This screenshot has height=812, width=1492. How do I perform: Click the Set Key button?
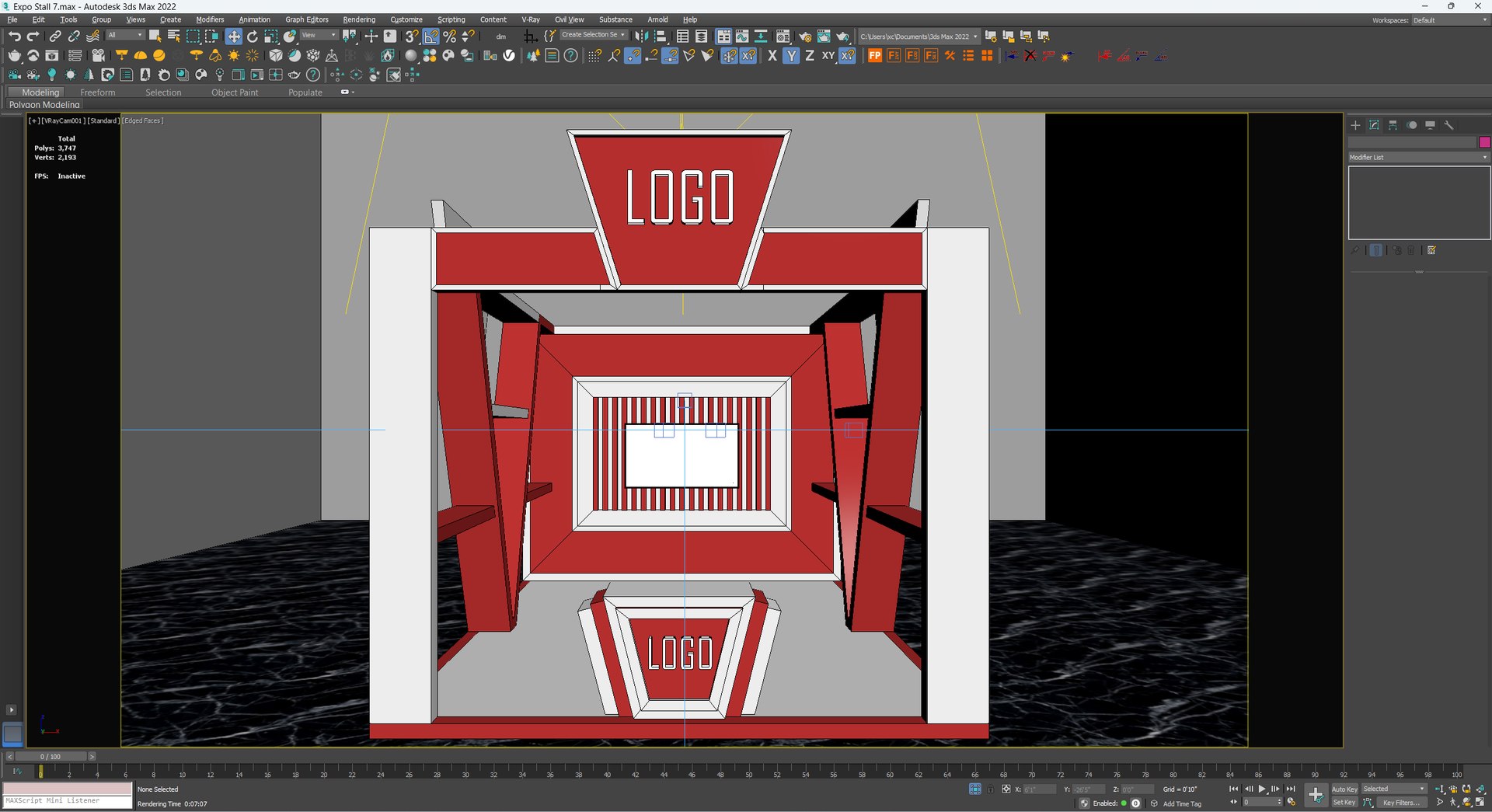(x=1344, y=803)
